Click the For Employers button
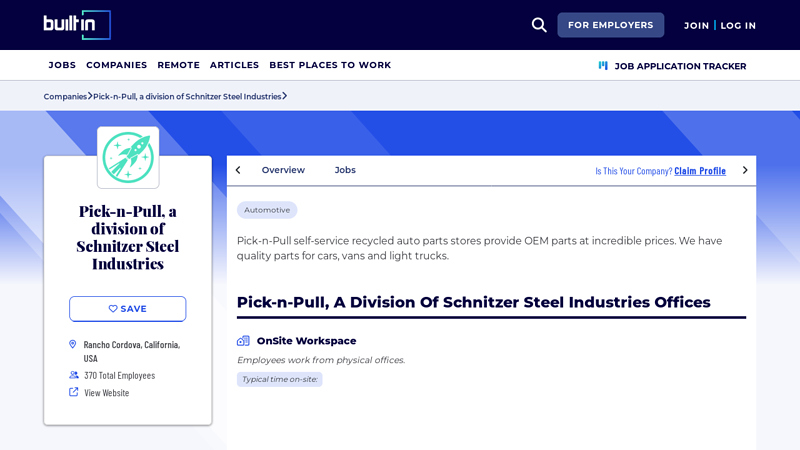800x450 pixels. pyautogui.click(x=610, y=25)
